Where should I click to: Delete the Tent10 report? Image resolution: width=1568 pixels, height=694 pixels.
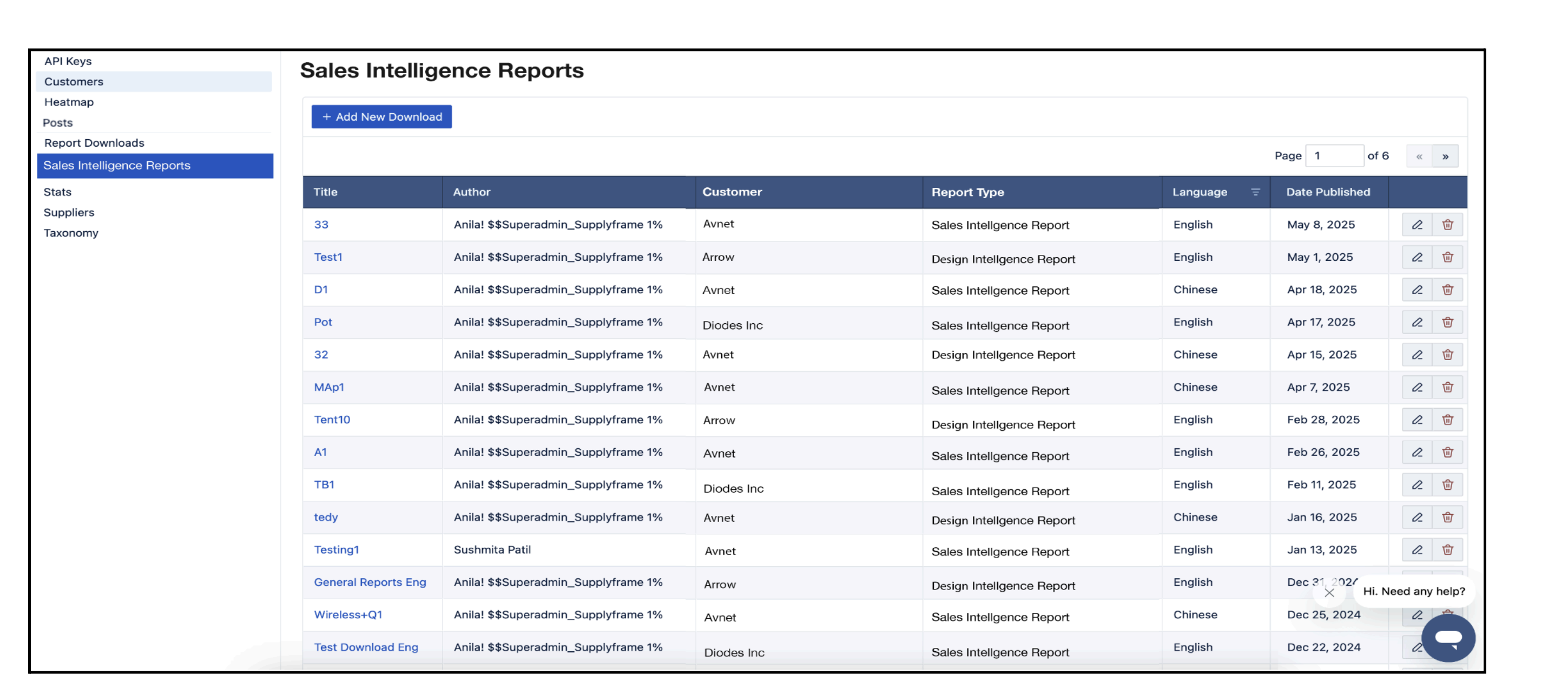pos(1447,420)
